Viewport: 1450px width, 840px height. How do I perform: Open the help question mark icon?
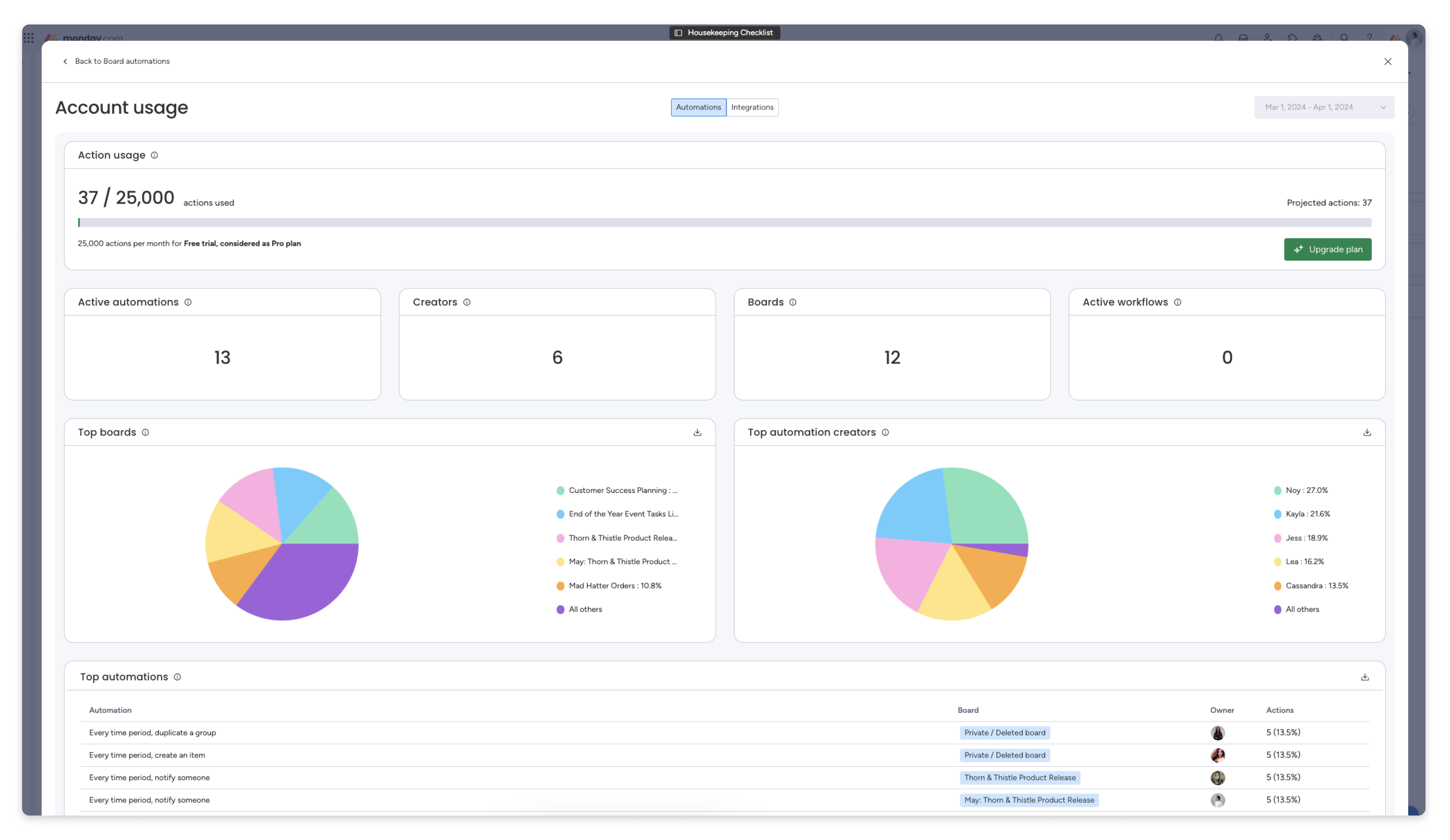1369,37
